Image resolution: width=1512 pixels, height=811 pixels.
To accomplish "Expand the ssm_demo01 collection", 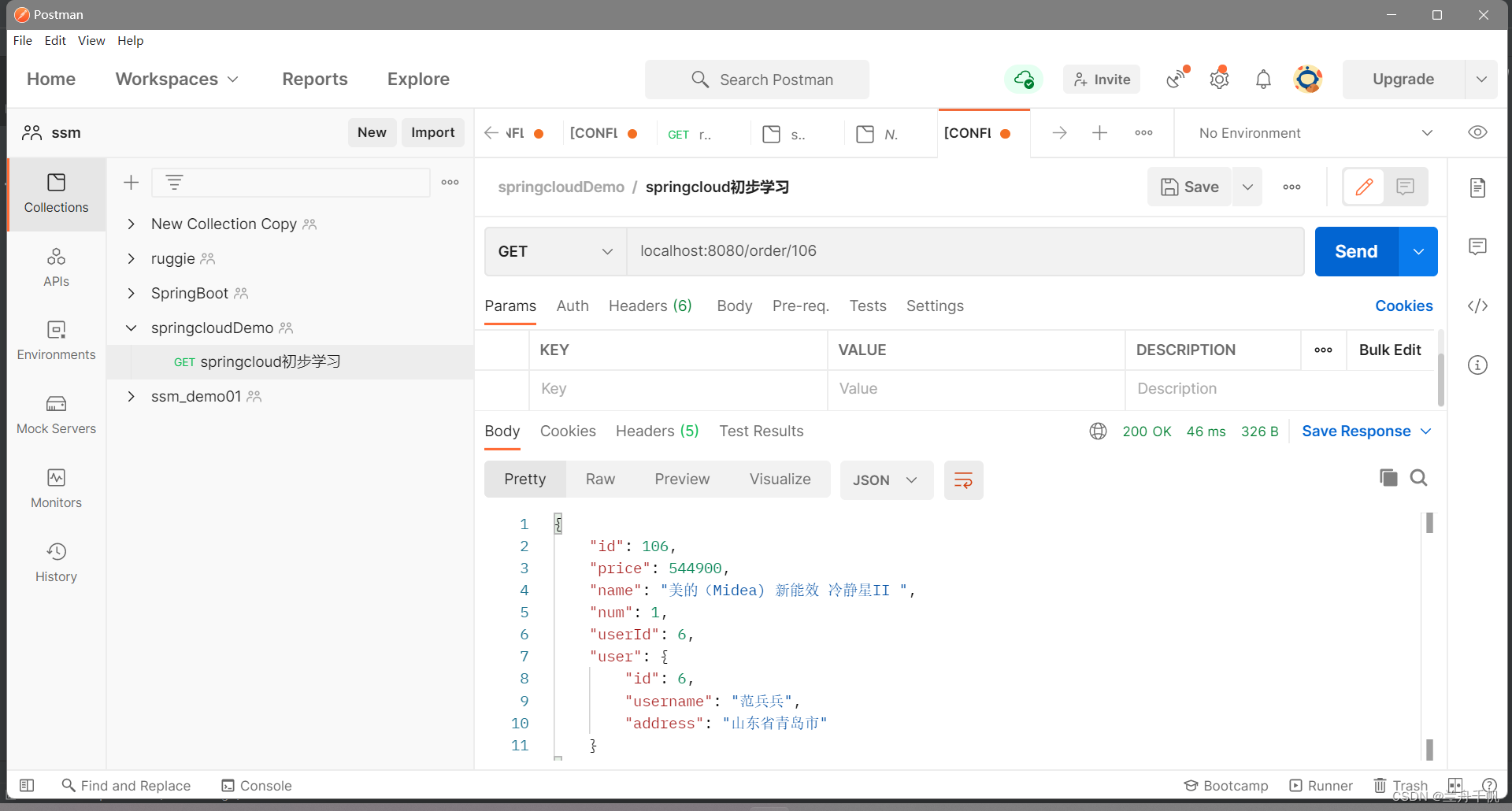I will pos(132,397).
